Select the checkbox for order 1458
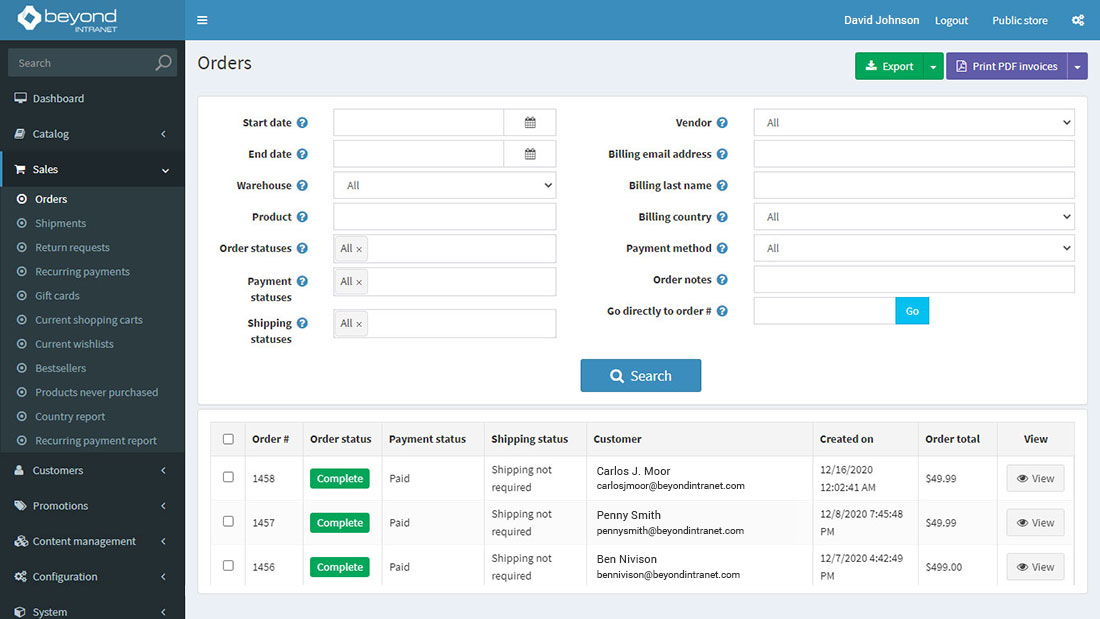The image size is (1100, 619). (x=227, y=478)
